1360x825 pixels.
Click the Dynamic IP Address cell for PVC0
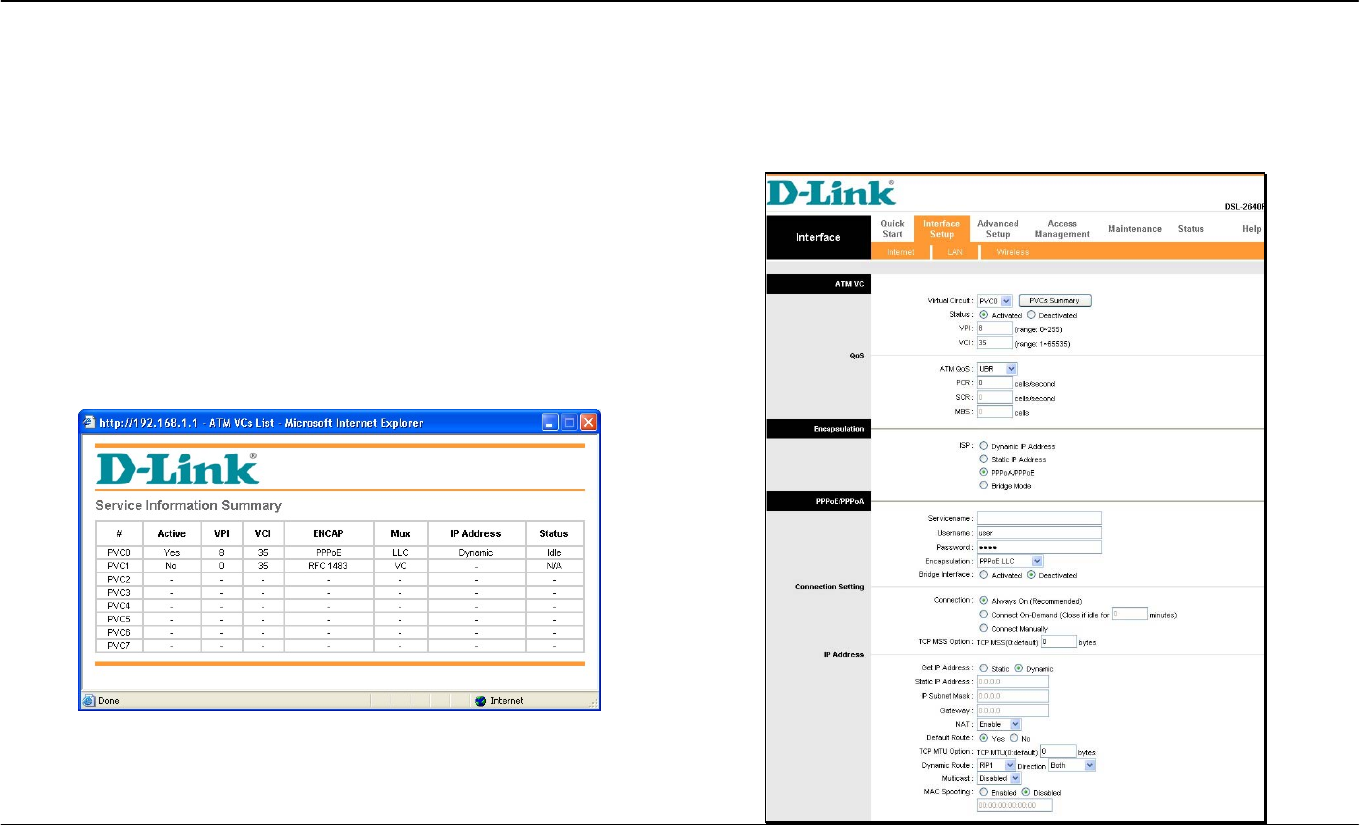[x=476, y=552]
